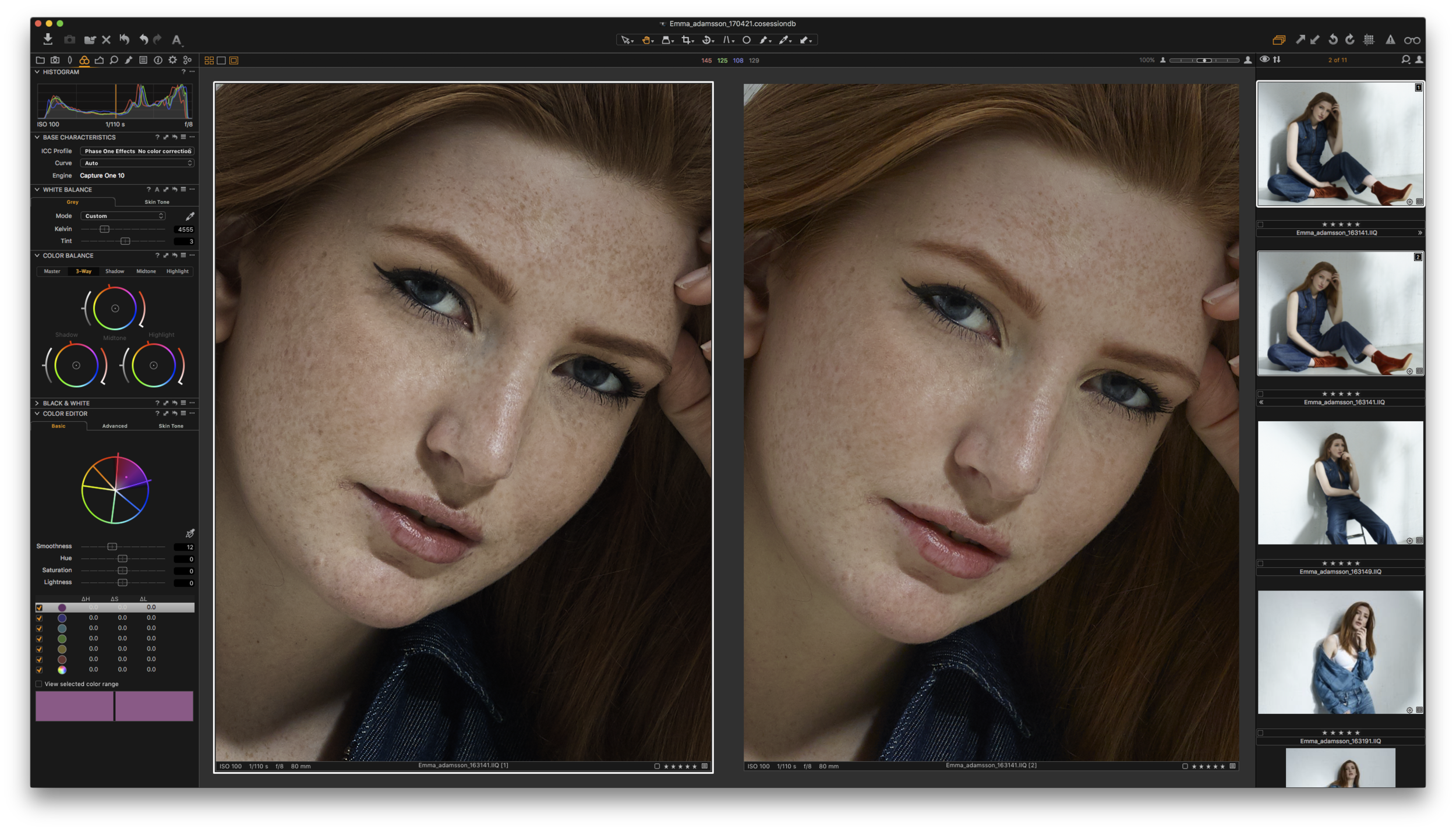Open the White Balance Mode dropdown
The image size is (1456, 831).
123,216
